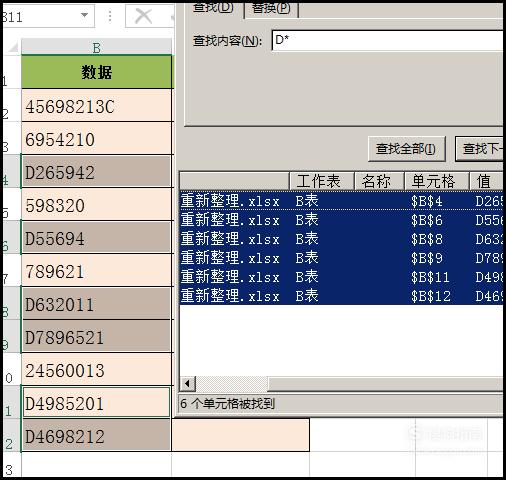The height and width of the screenshot is (480, 506).
Task: Click the 名称 column header
Action: [x=379, y=181]
